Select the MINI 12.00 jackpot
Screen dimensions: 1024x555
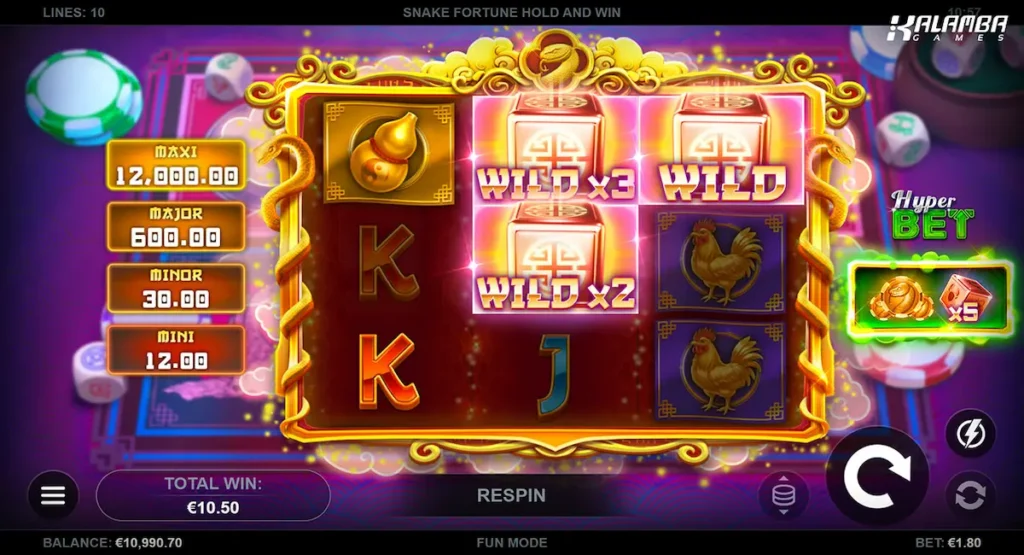(176, 350)
